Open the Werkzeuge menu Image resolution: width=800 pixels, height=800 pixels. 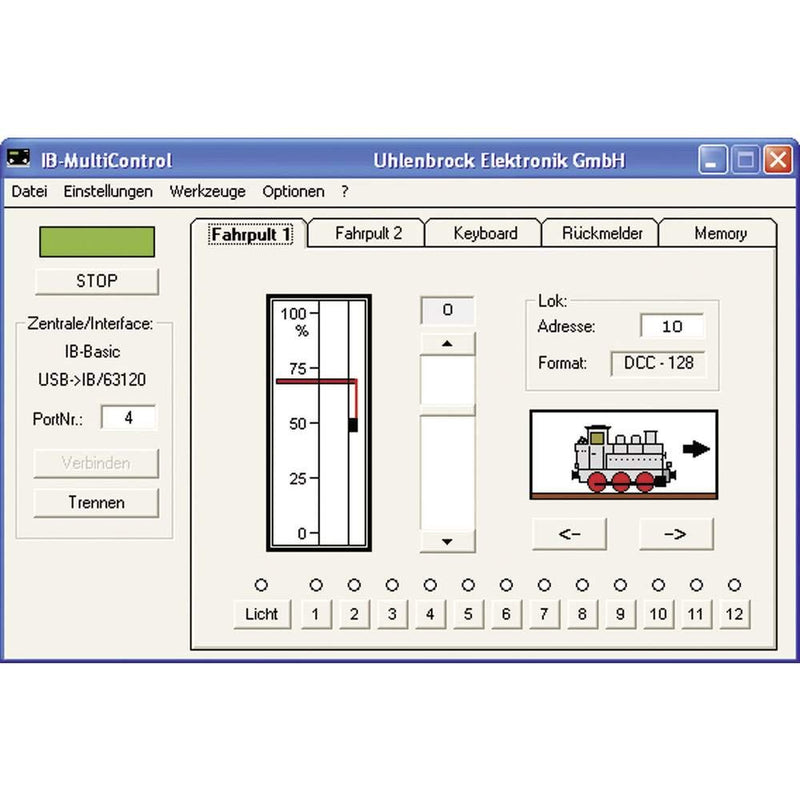point(207,191)
